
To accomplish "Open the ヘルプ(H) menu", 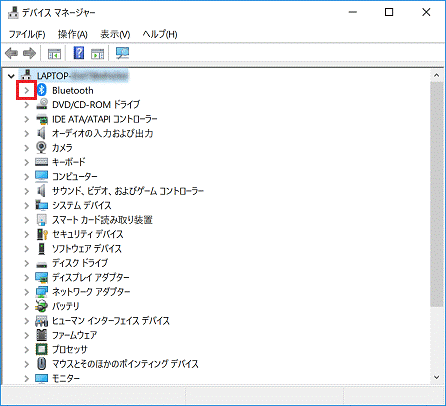I will 160,34.
